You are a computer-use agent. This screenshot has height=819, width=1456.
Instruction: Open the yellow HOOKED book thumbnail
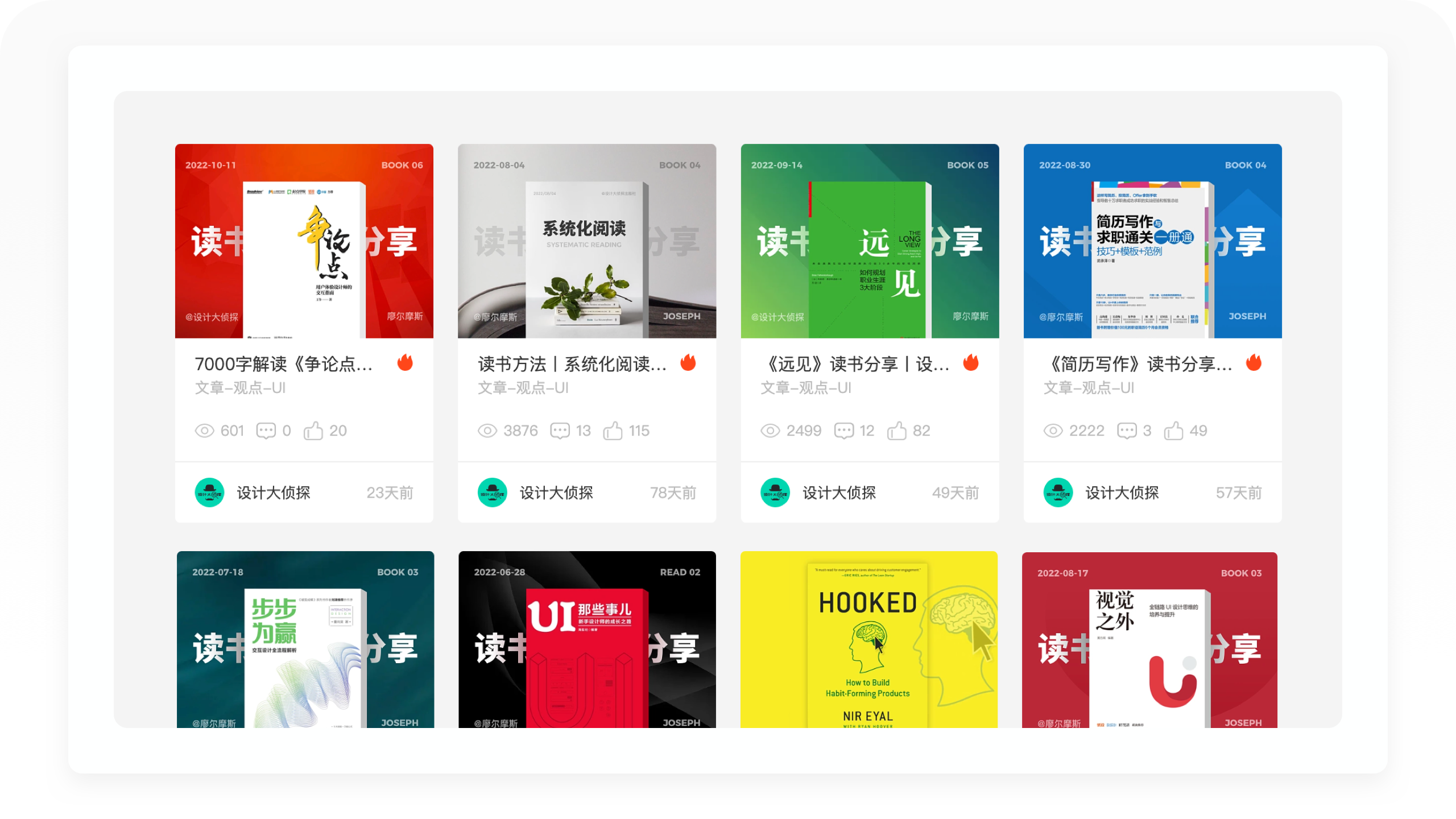pyautogui.click(x=868, y=639)
